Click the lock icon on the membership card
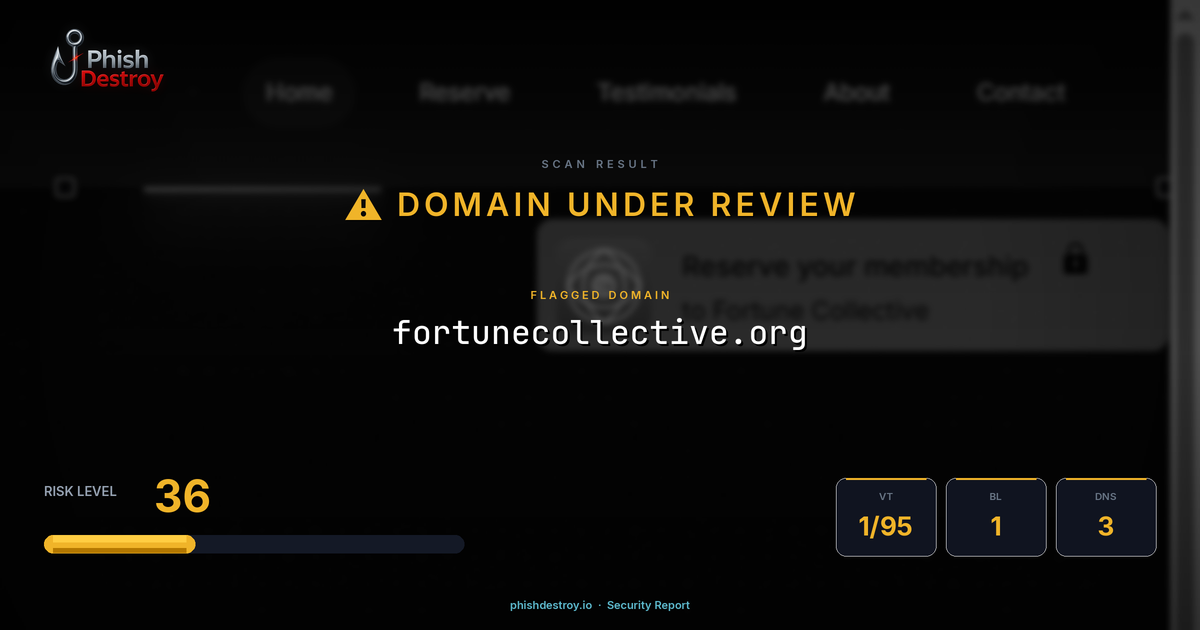 1075,260
